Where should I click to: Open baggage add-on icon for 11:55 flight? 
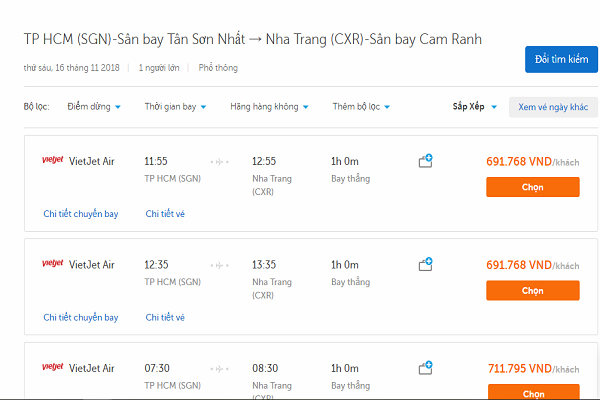tap(426, 161)
